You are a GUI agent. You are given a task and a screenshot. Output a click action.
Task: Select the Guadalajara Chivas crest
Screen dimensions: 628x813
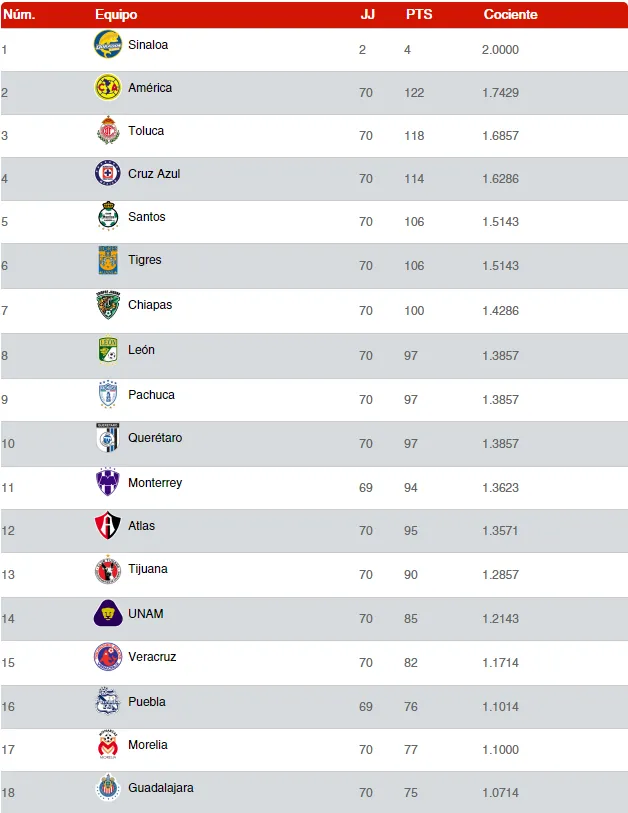pyautogui.click(x=108, y=788)
